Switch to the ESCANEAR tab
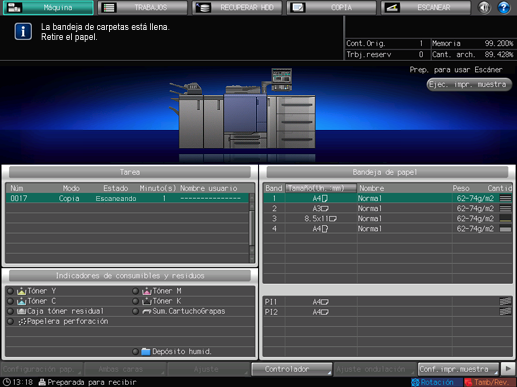Image resolution: width=517 pixels, height=387 pixels. [x=426, y=7]
